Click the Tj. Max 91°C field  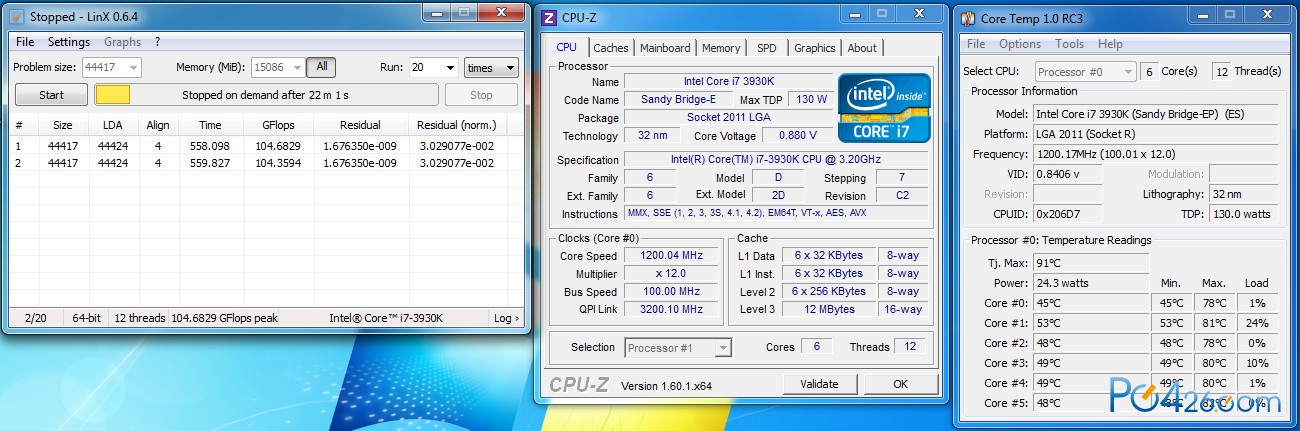[1090, 263]
